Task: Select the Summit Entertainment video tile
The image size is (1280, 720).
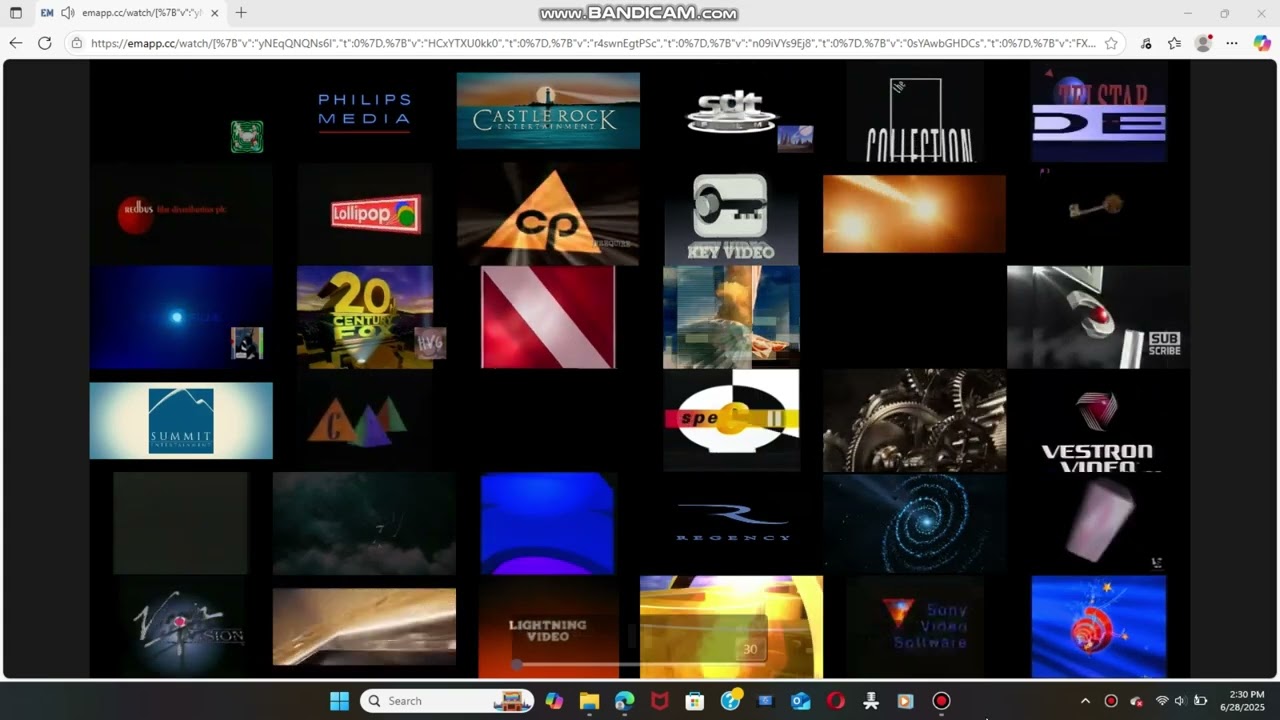Action: pyautogui.click(x=181, y=421)
